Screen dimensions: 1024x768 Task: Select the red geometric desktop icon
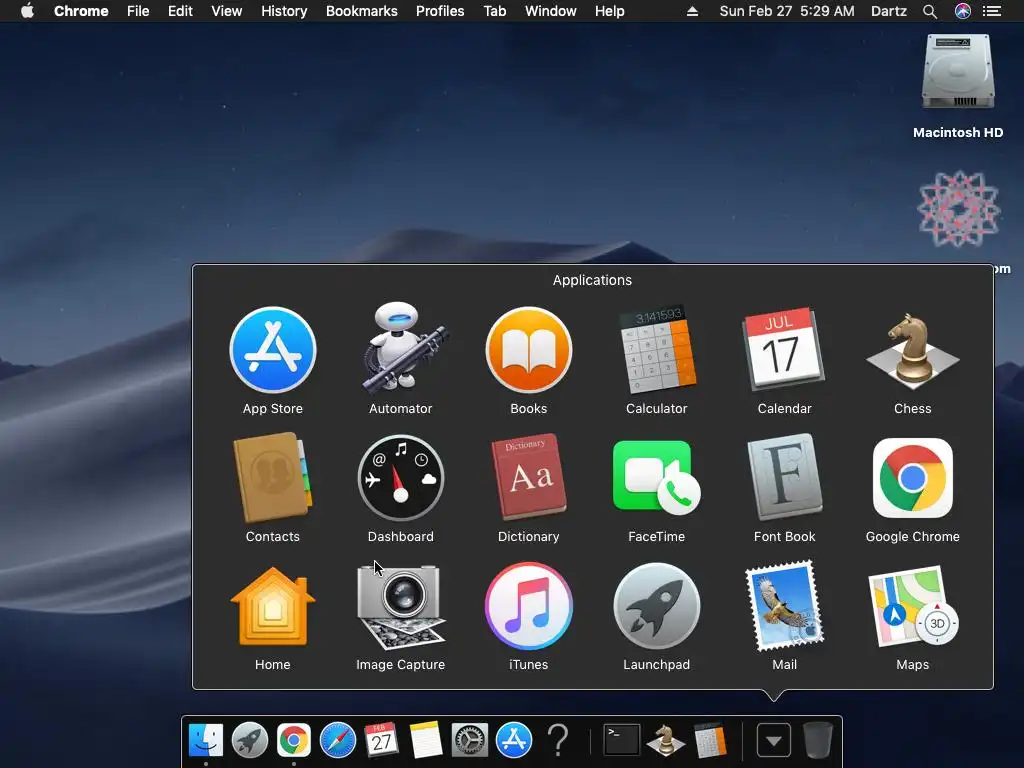(x=958, y=209)
